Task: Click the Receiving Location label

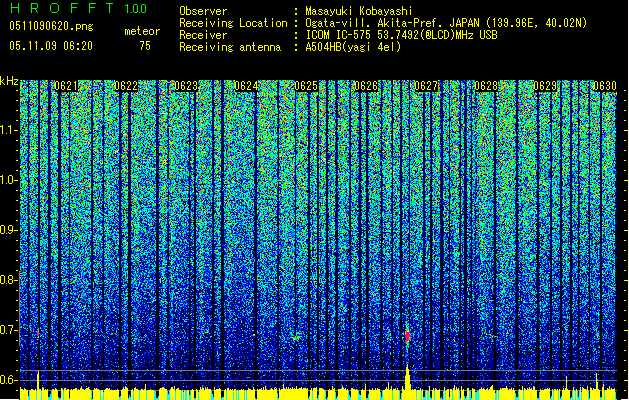Action: coord(233,24)
